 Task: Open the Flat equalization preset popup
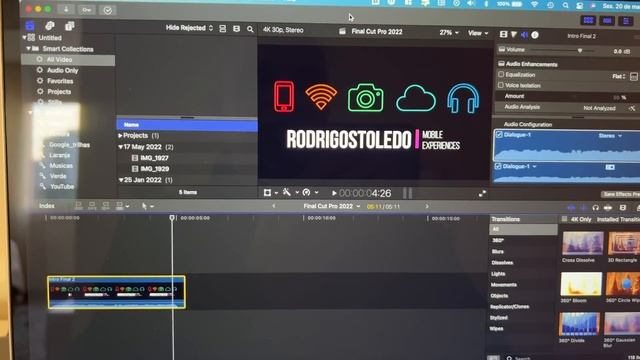(619, 76)
